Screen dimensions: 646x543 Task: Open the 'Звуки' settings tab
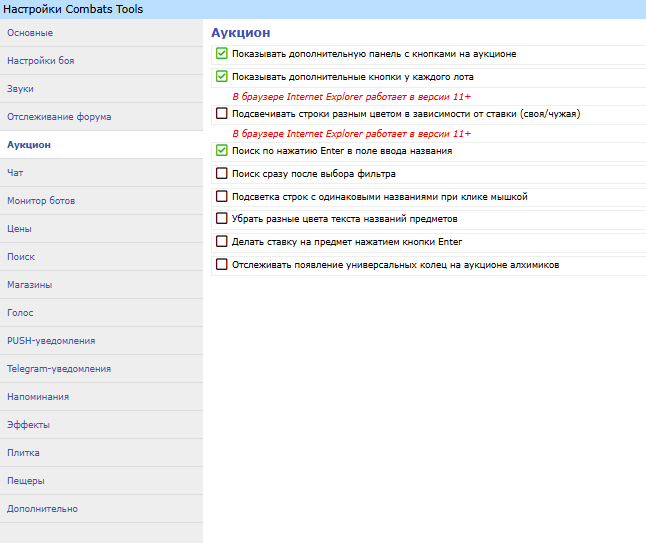(21, 89)
